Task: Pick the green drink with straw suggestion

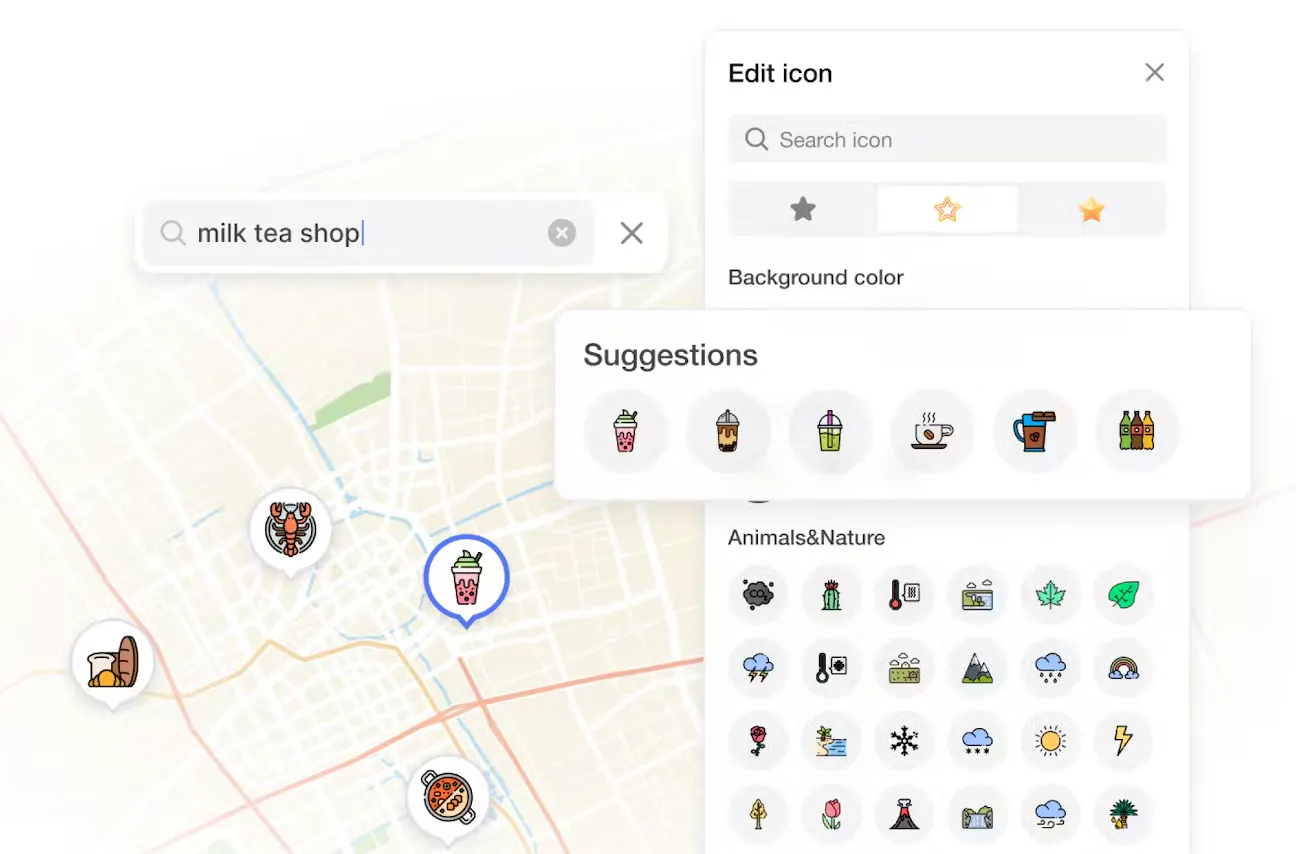Action: (830, 432)
